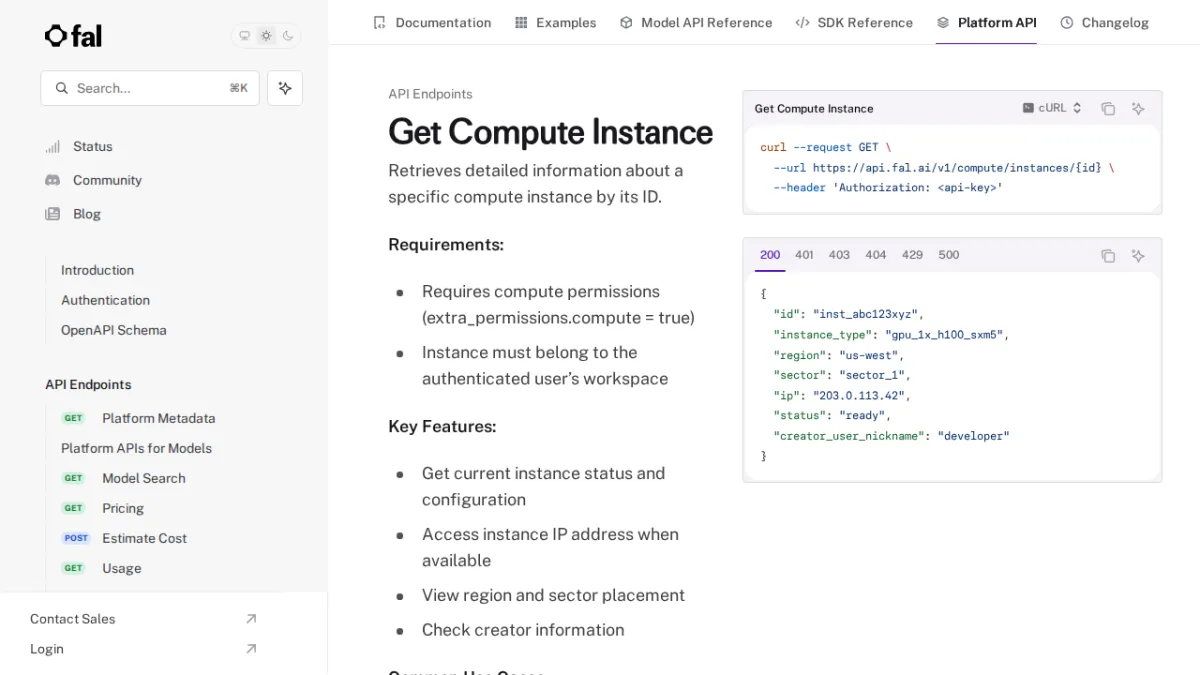Open the Search field
Screen dimensions: 1200x675
click(150, 88)
